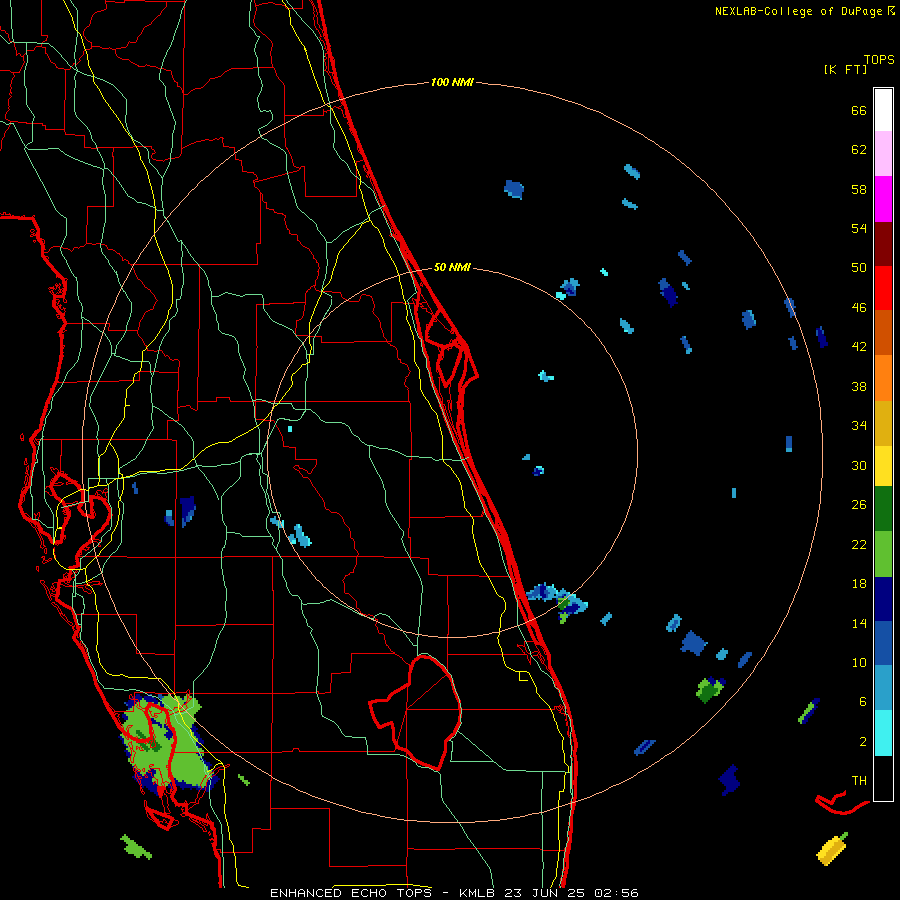Viewport: 900px width, 900px height.
Task: Click the legend value 58
Action: [x=859, y=189]
